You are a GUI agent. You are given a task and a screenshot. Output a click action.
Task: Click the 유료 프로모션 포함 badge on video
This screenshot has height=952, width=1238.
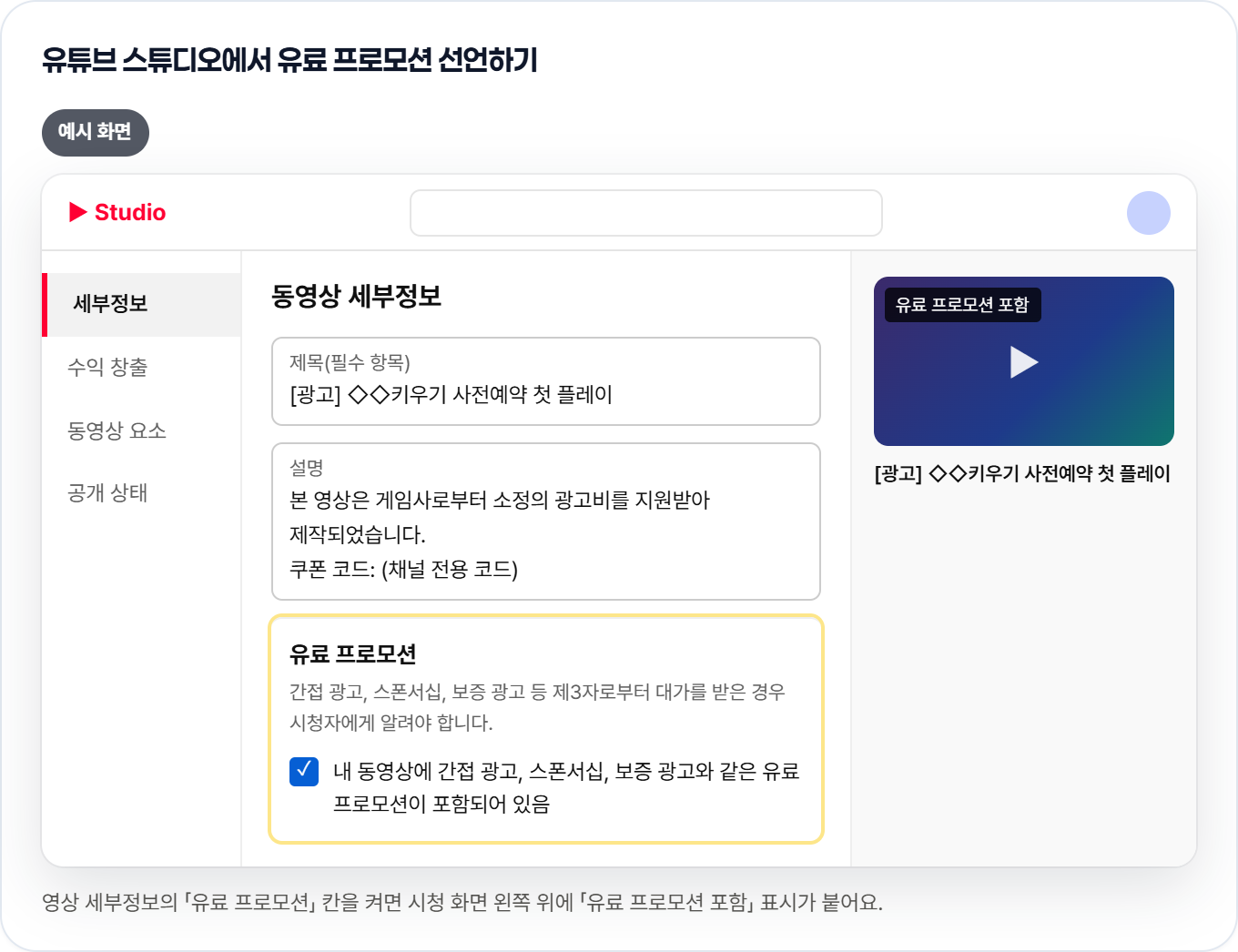(962, 305)
